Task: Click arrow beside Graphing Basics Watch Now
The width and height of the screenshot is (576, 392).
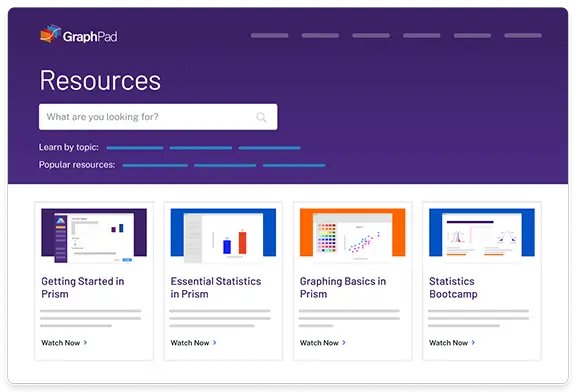Action: click(344, 342)
